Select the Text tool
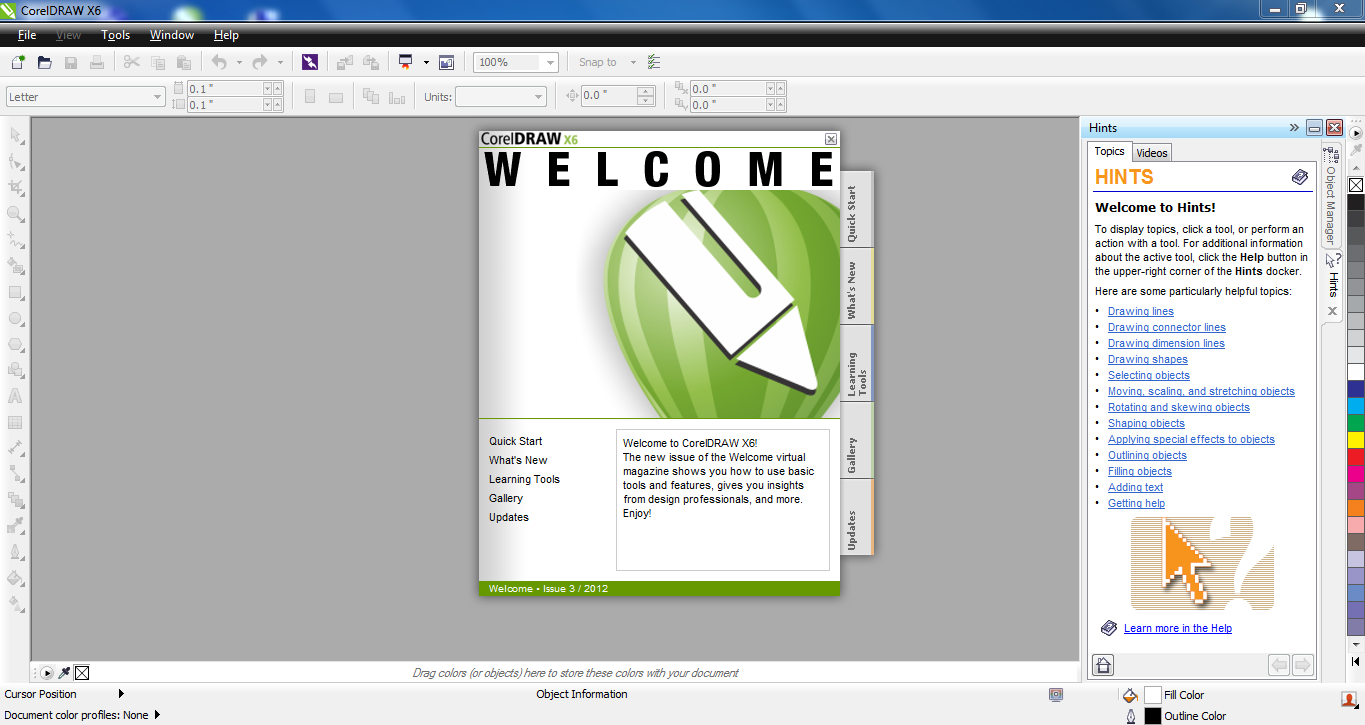 pyautogui.click(x=16, y=396)
